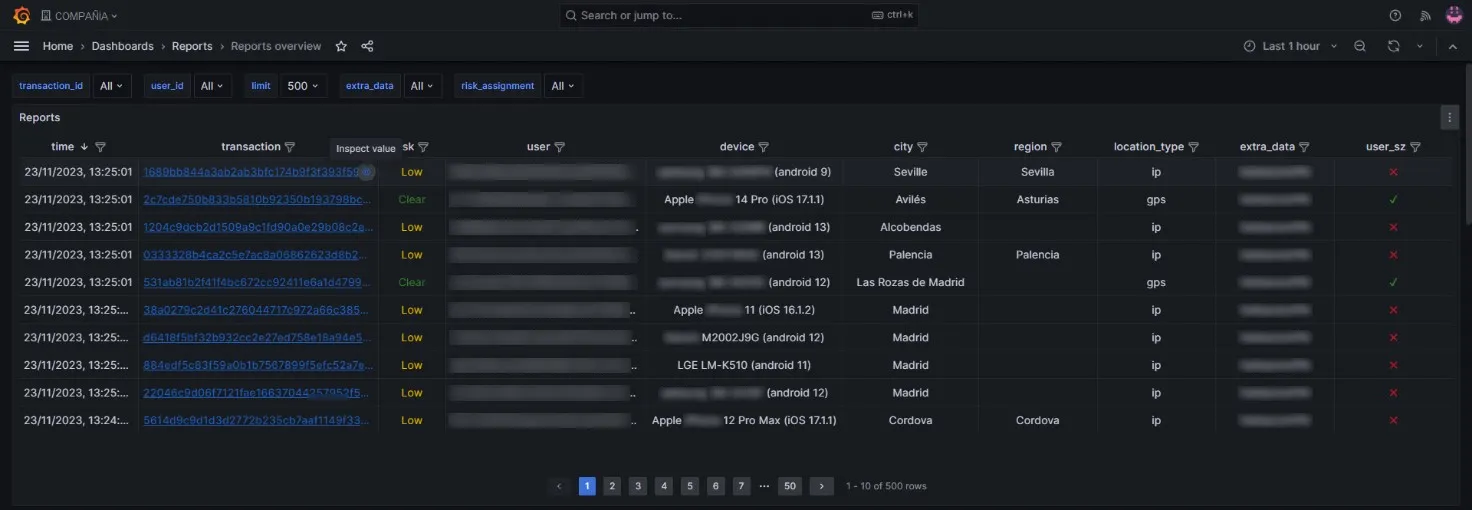1472x510 pixels.
Task: Go to results page 6
Action: (716, 486)
